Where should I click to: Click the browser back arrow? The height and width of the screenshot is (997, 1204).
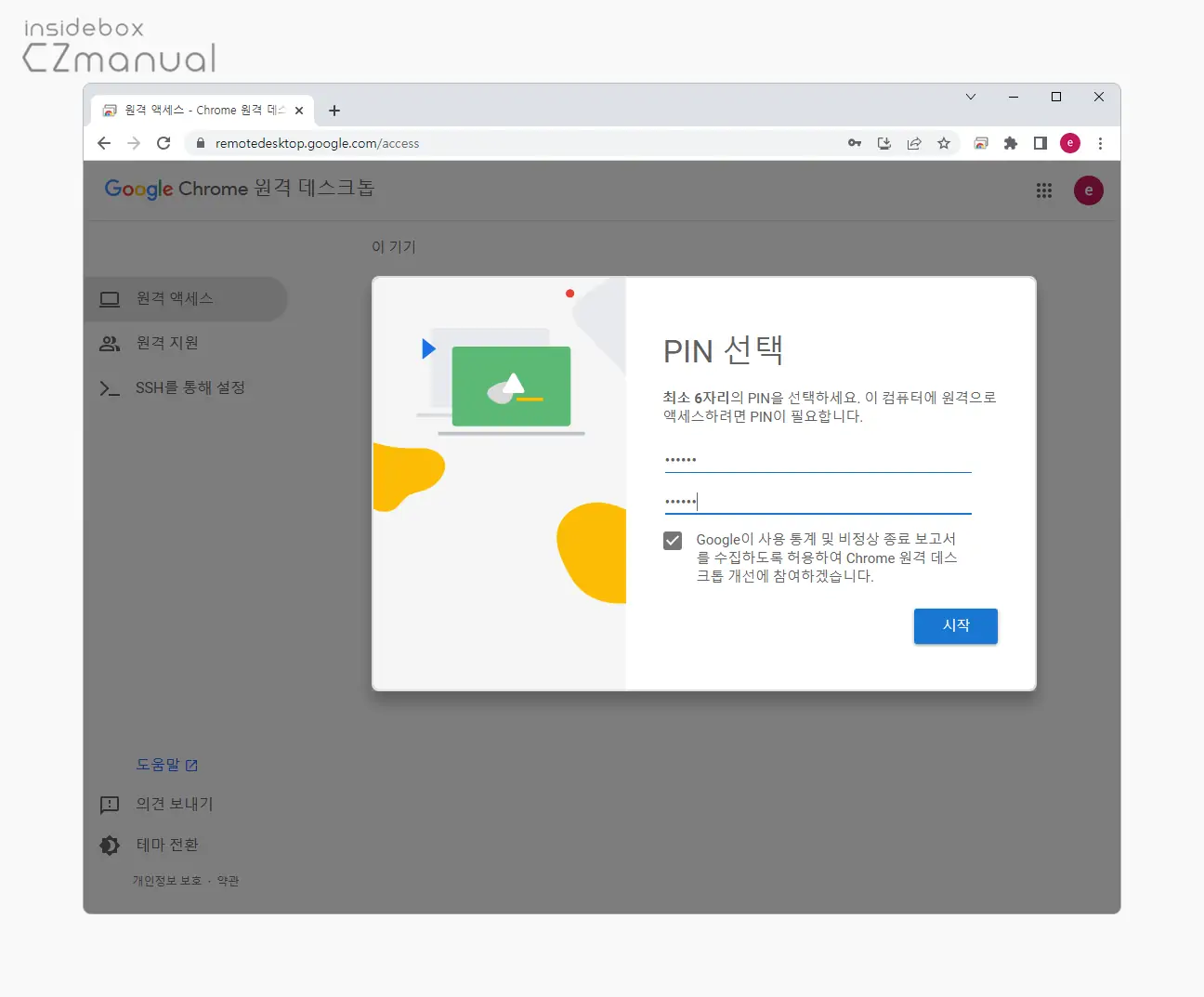tap(104, 143)
